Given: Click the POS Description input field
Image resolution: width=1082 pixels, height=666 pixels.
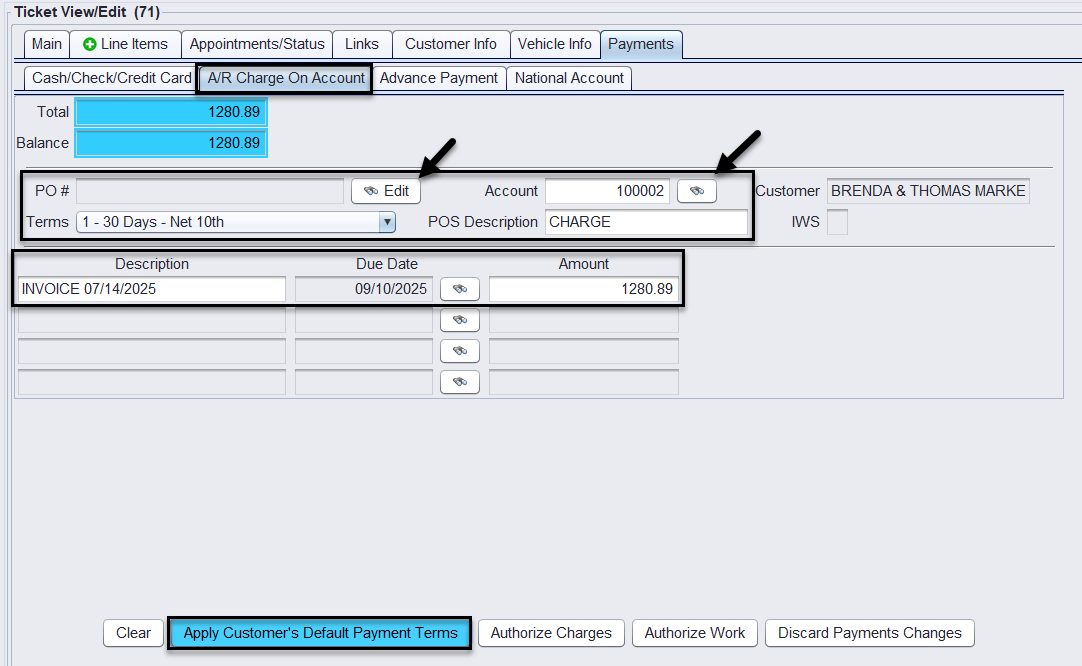Looking at the screenshot, I should point(646,222).
